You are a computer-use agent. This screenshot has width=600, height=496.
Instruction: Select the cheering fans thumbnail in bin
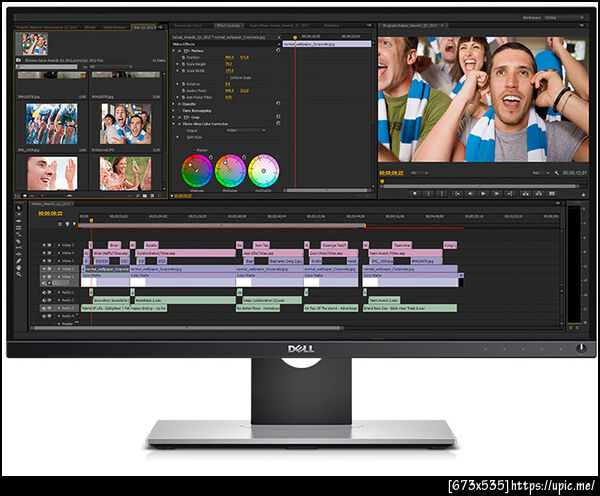tap(126, 124)
